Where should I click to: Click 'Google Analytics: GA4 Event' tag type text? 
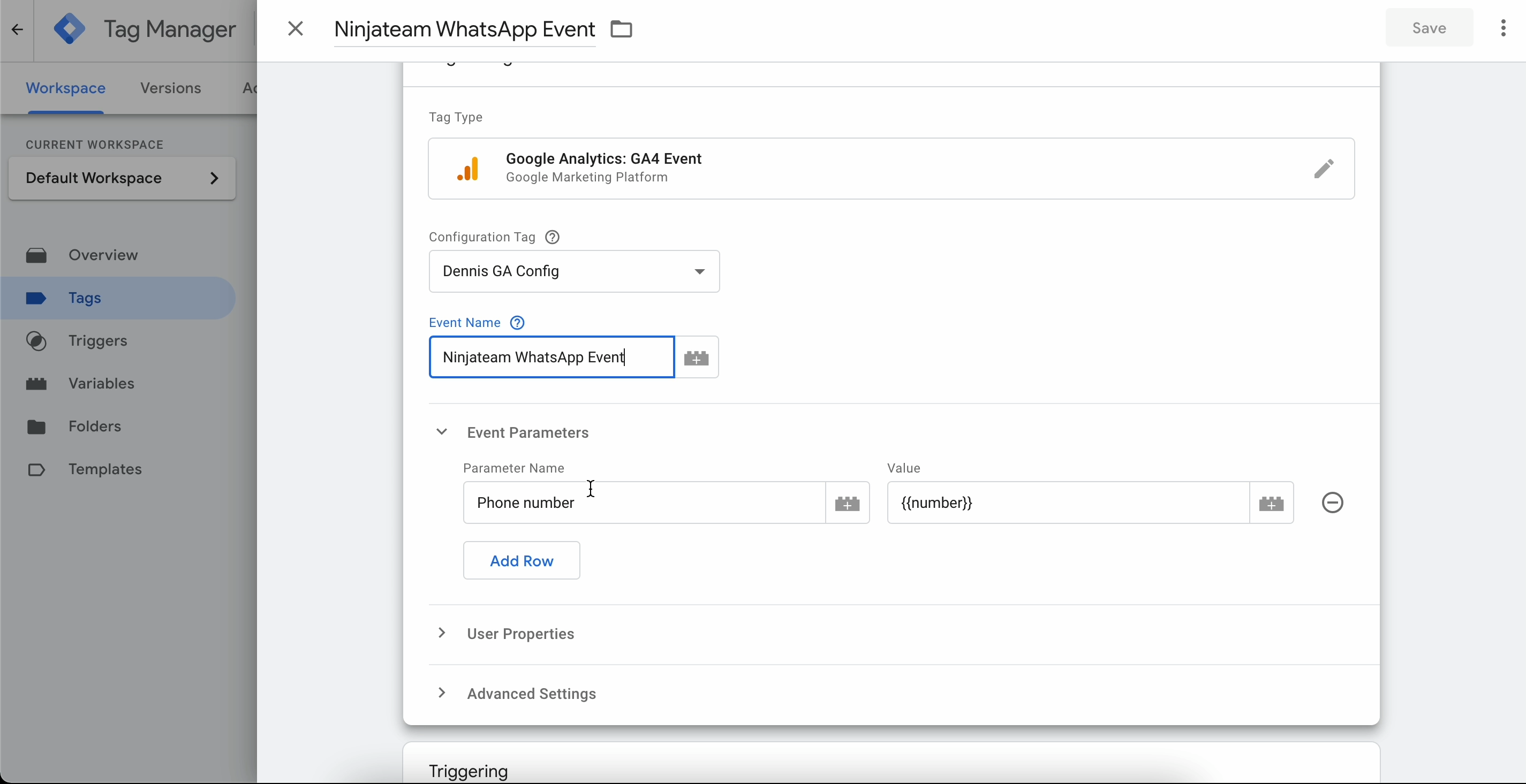603,159
